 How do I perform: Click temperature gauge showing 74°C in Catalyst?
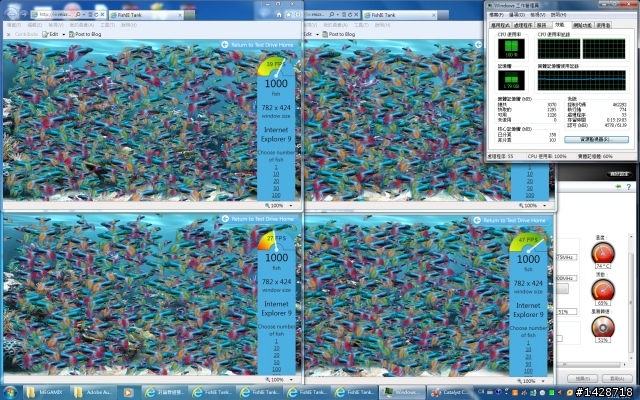coord(602,253)
